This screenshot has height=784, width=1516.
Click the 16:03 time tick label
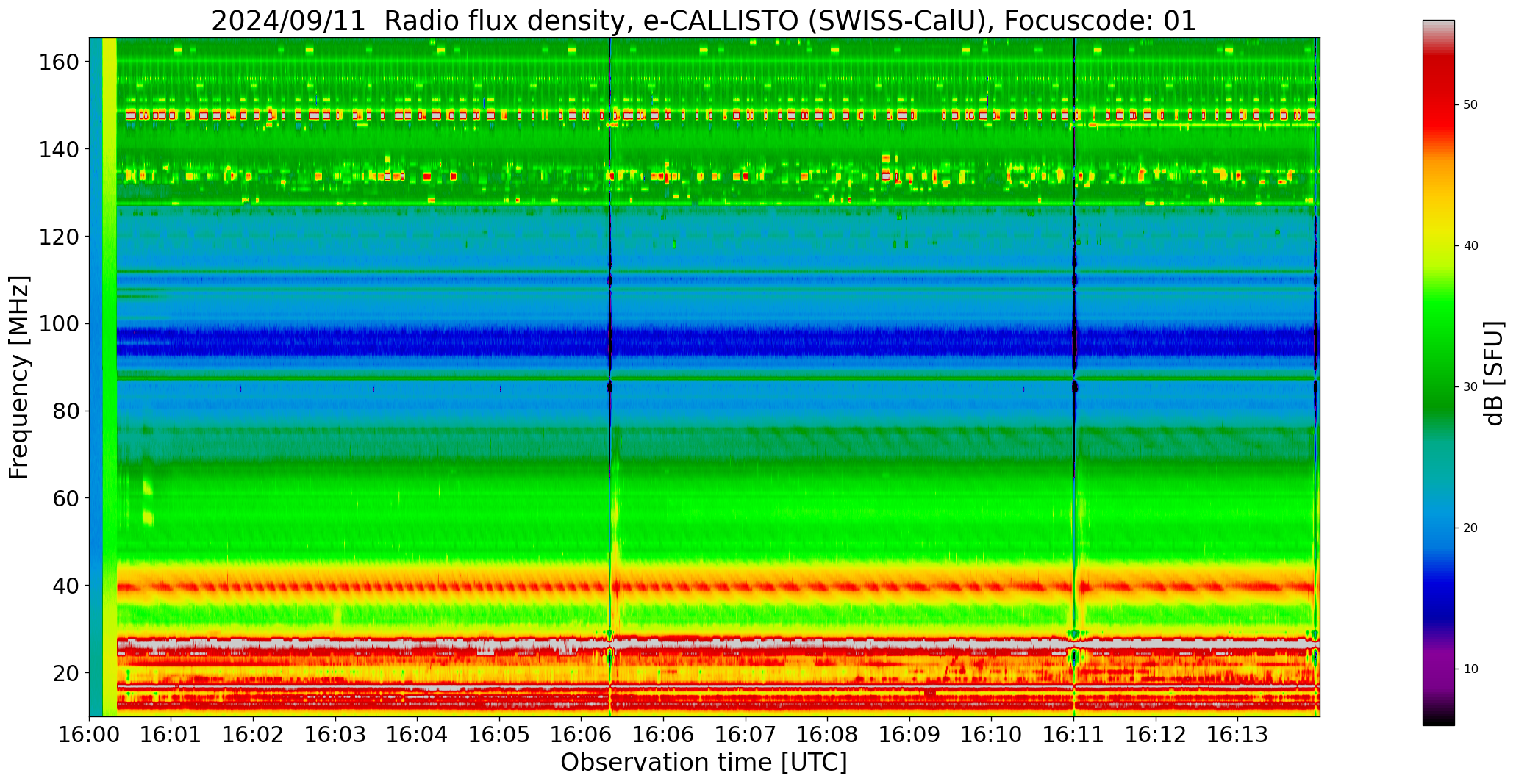[x=335, y=735]
